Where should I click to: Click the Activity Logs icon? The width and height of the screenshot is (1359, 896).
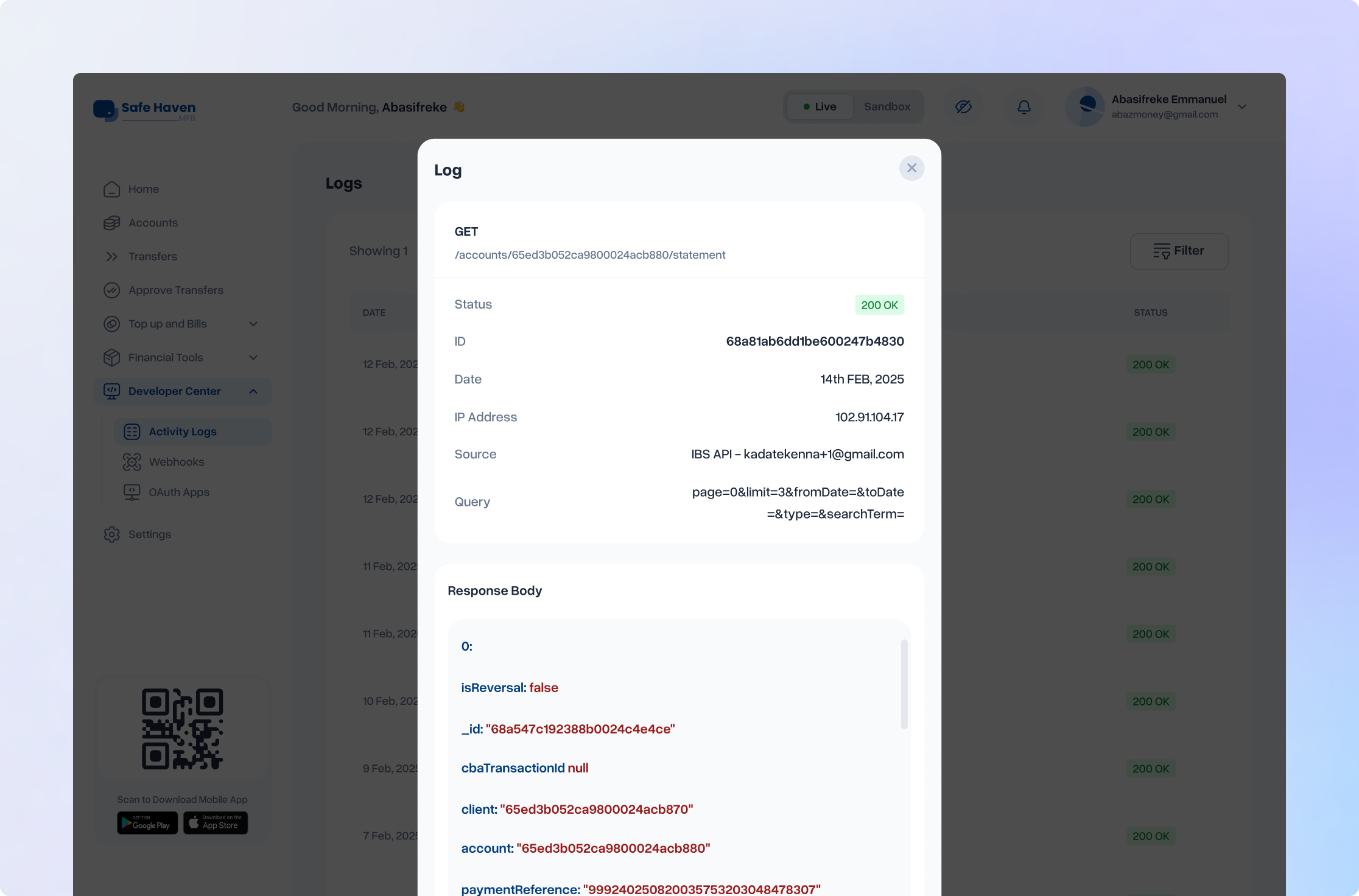(132, 431)
